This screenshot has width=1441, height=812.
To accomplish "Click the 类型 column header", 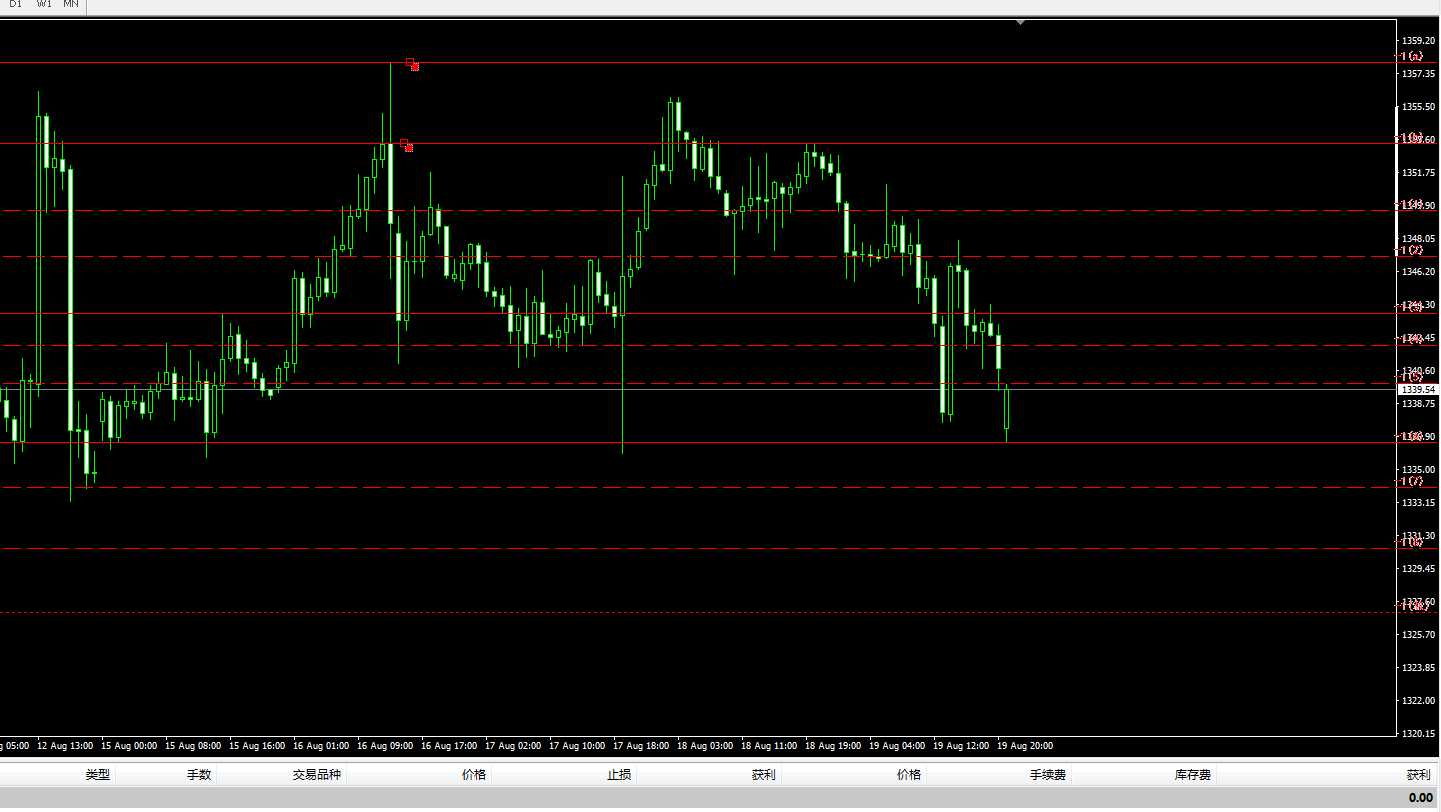I will 98,775.
